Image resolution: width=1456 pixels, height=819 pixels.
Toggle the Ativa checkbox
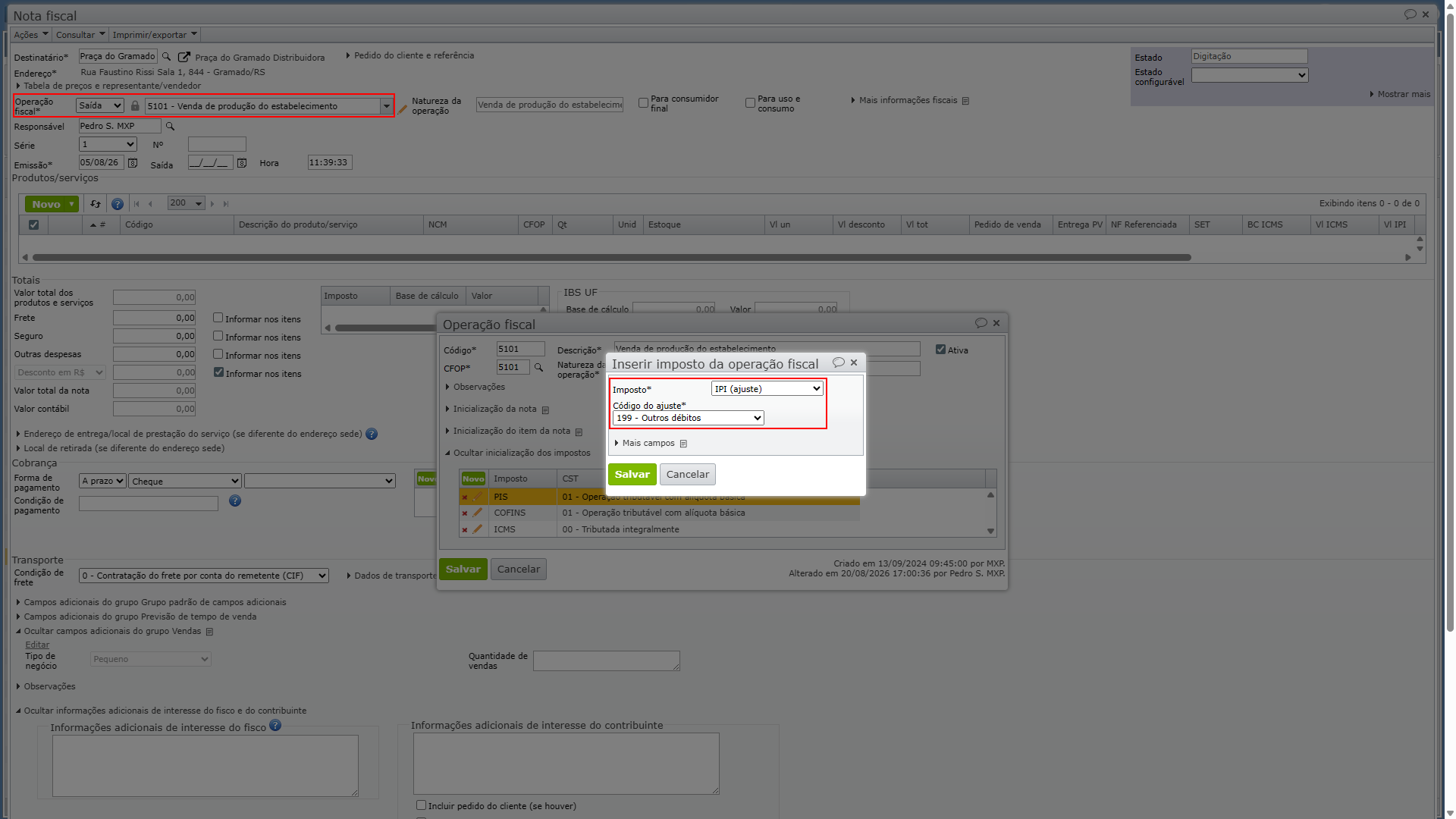click(940, 350)
